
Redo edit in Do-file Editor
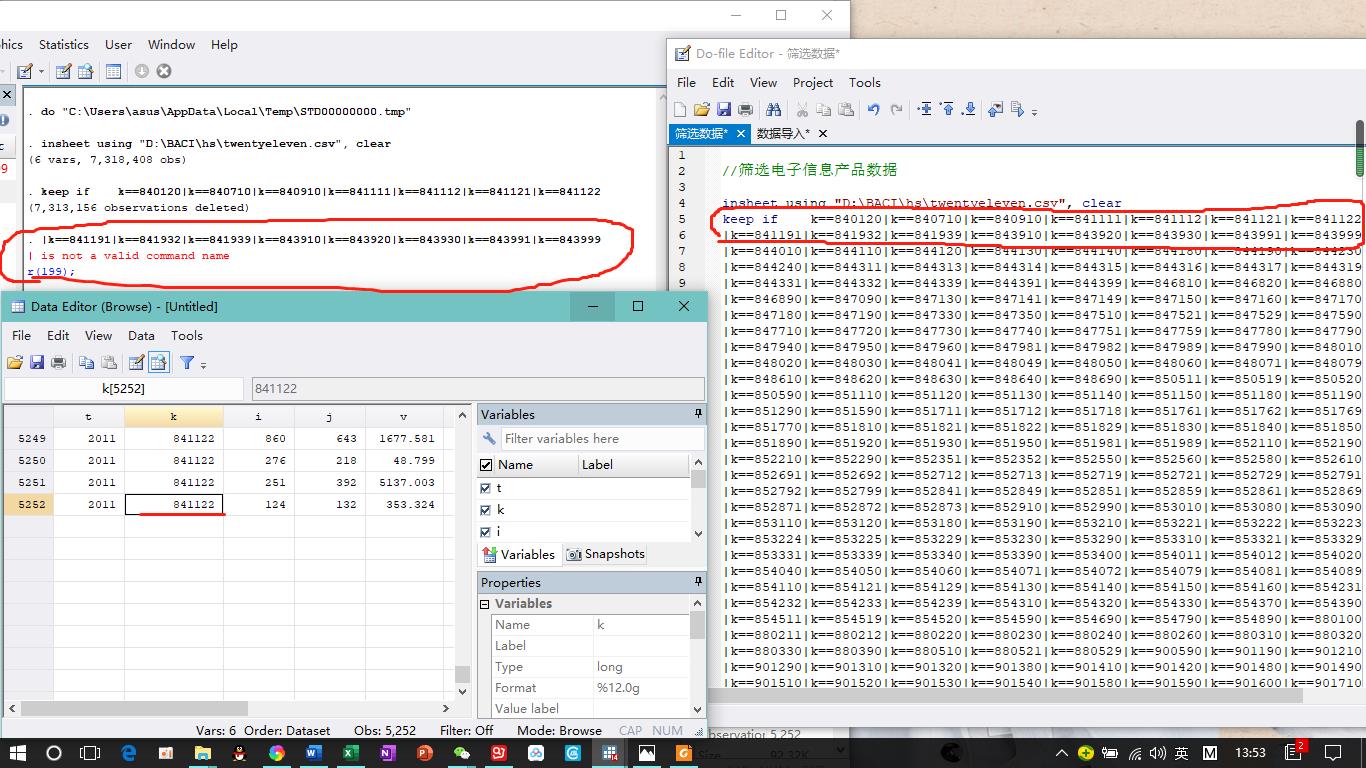tap(896, 109)
